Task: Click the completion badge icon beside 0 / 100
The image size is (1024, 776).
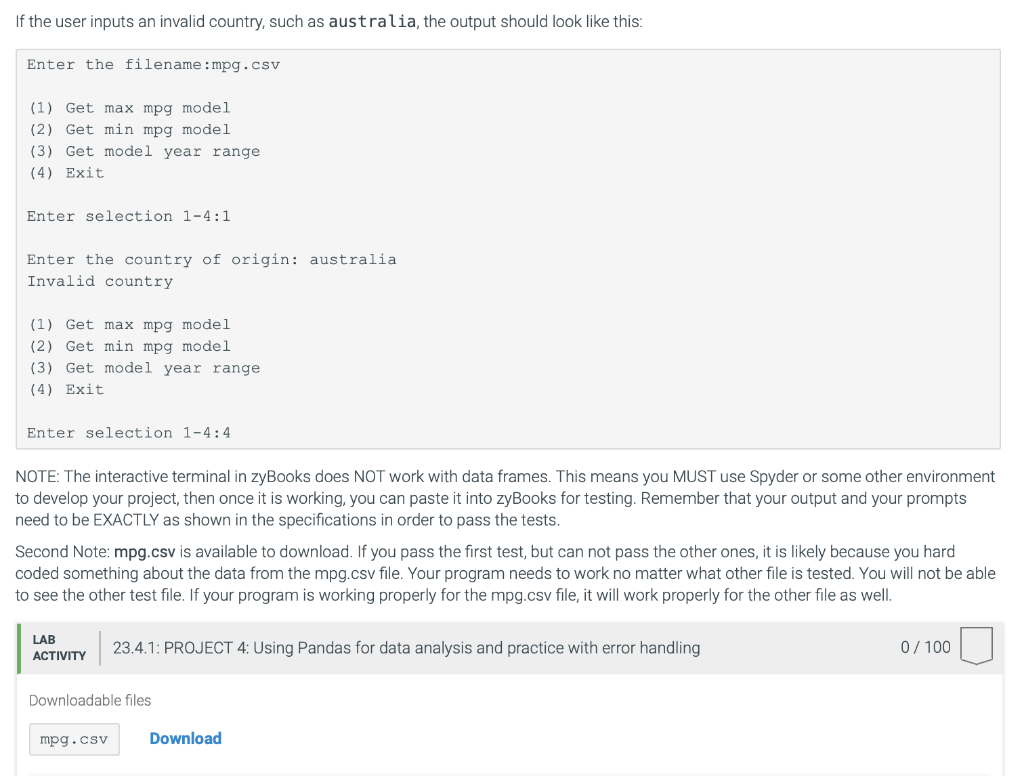Action: click(975, 646)
